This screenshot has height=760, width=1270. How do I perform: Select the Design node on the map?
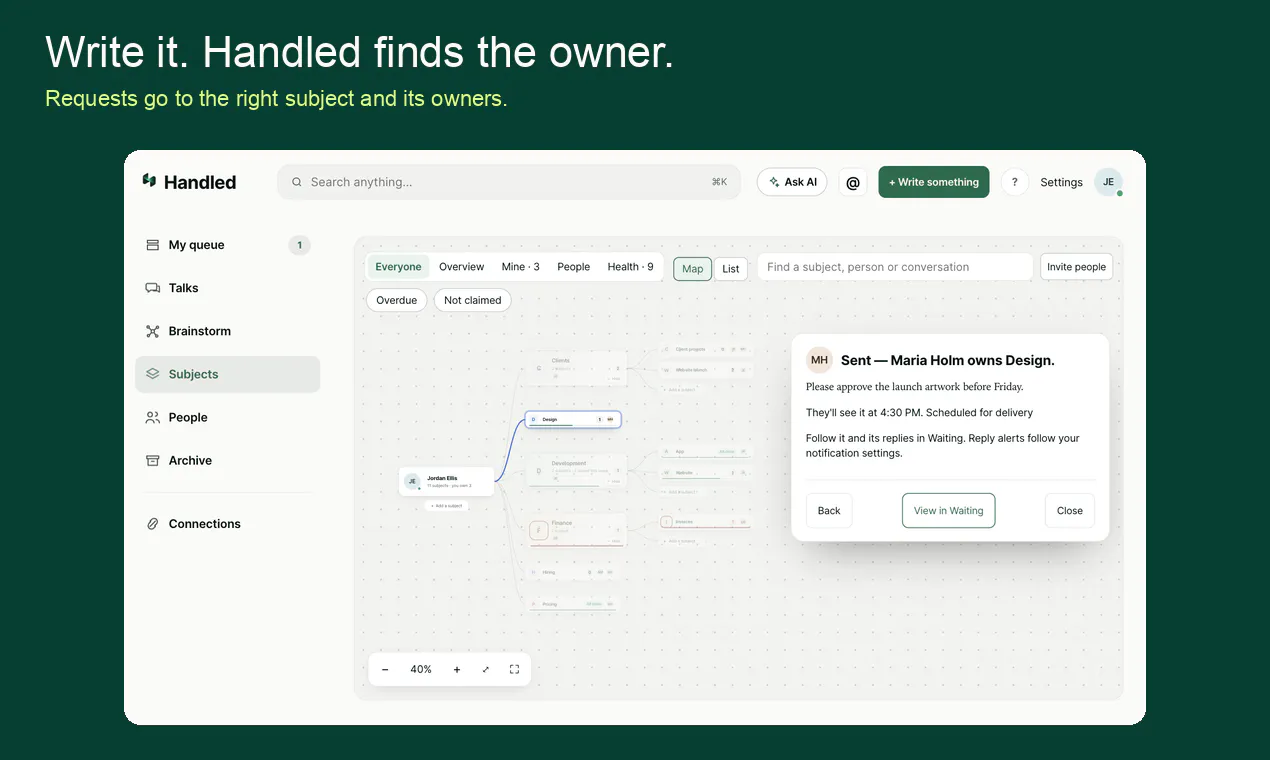pos(573,420)
